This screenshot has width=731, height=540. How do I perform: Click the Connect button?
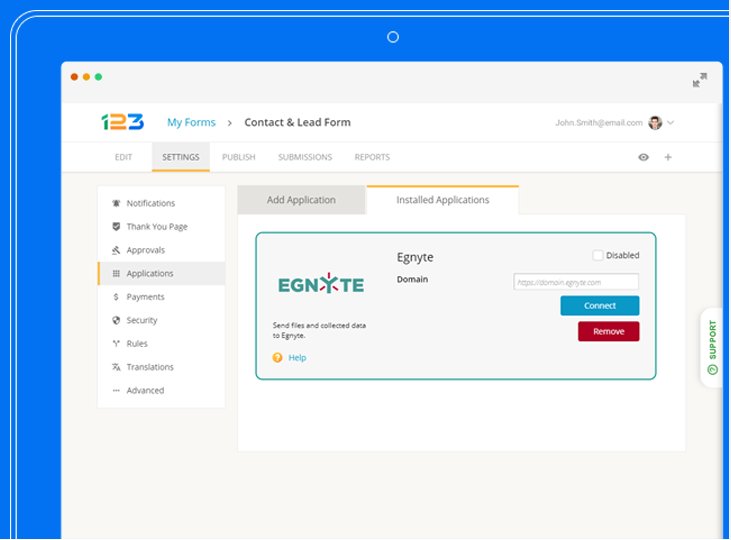coord(600,305)
